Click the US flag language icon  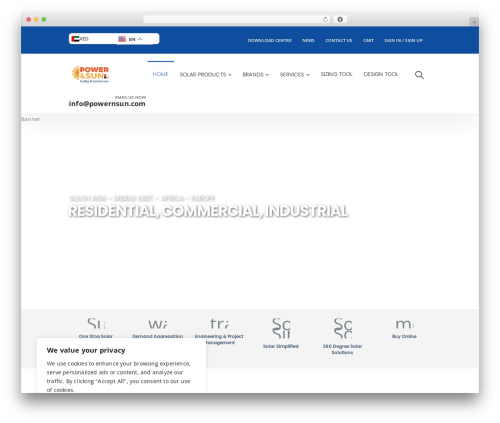tap(122, 39)
